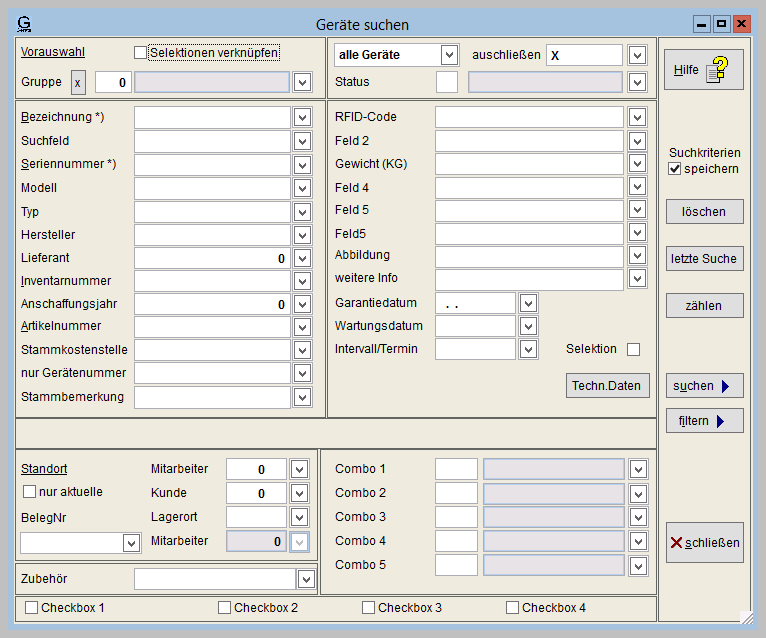Maximize the Geräte suchen window
The image size is (766, 638).
(x=721, y=24)
